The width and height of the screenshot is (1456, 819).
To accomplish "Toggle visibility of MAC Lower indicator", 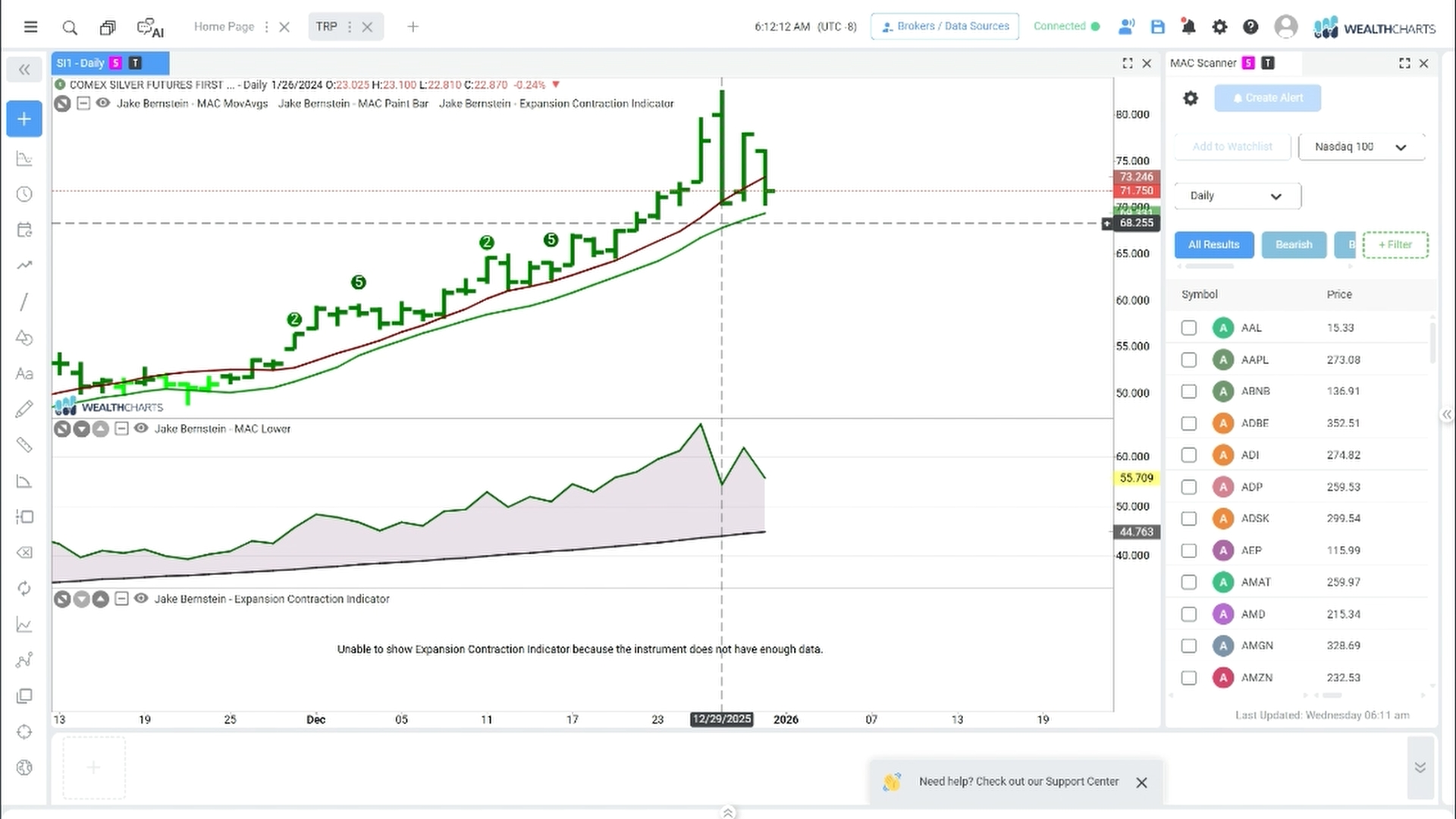I will point(141,428).
